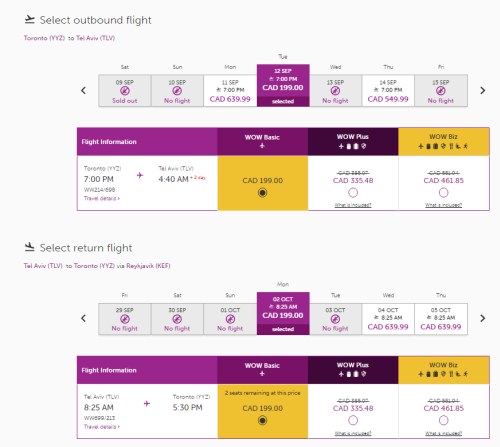
Task: Show later outbound dates with right arrow
Action: 482,90
